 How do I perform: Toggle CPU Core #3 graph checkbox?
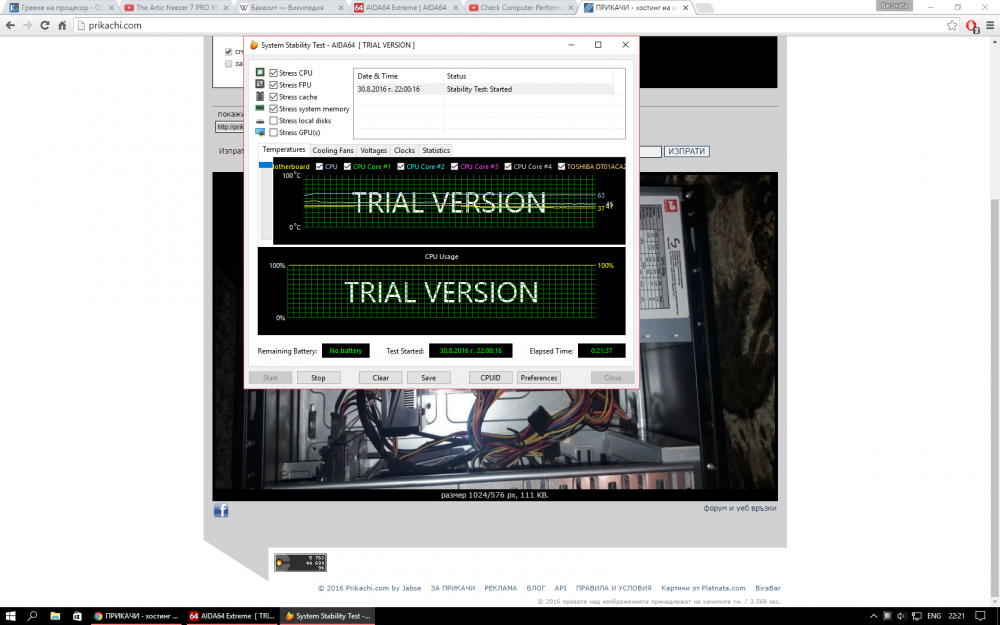pyautogui.click(x=455, y=166)
